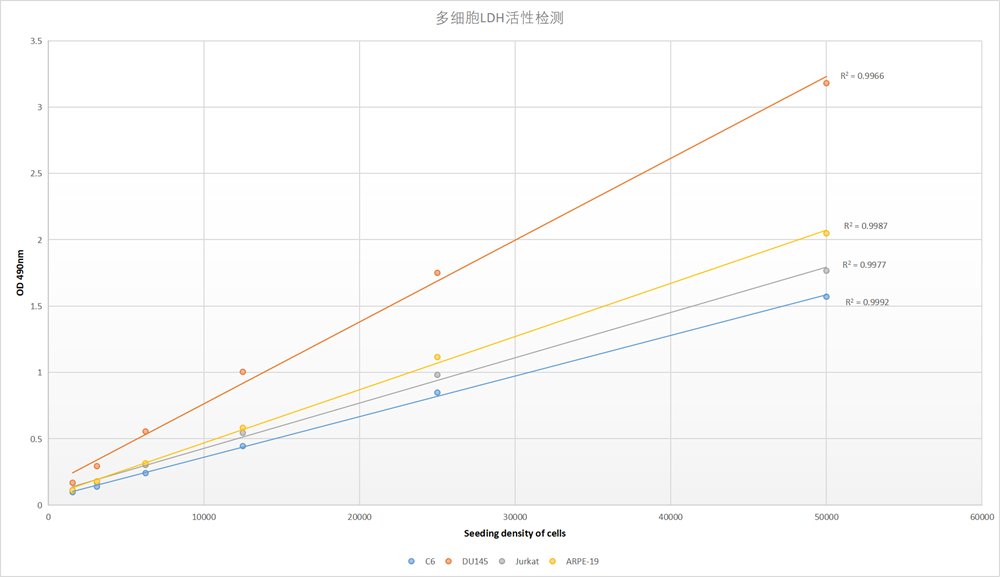Click the R² = 0.9987 label

coord(865,226)
